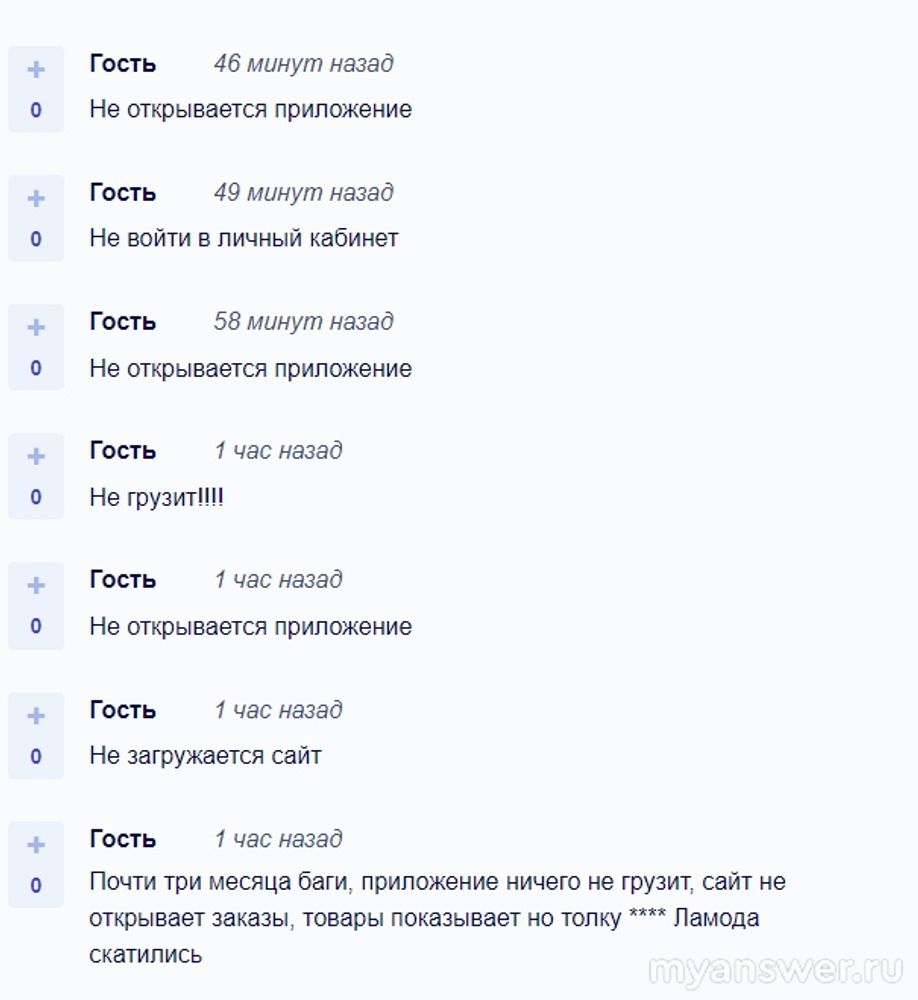Image resolution: width=918 pixels, height=1000 pixels.
Task: Upvote the comment from 58 minutes ago
Action: pyautogui.click(x=36, y=328)
